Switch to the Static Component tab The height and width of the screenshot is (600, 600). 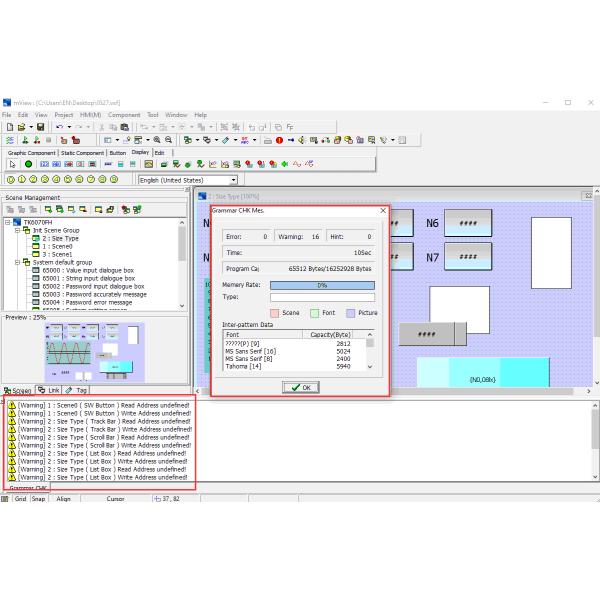tap(82, 153)
